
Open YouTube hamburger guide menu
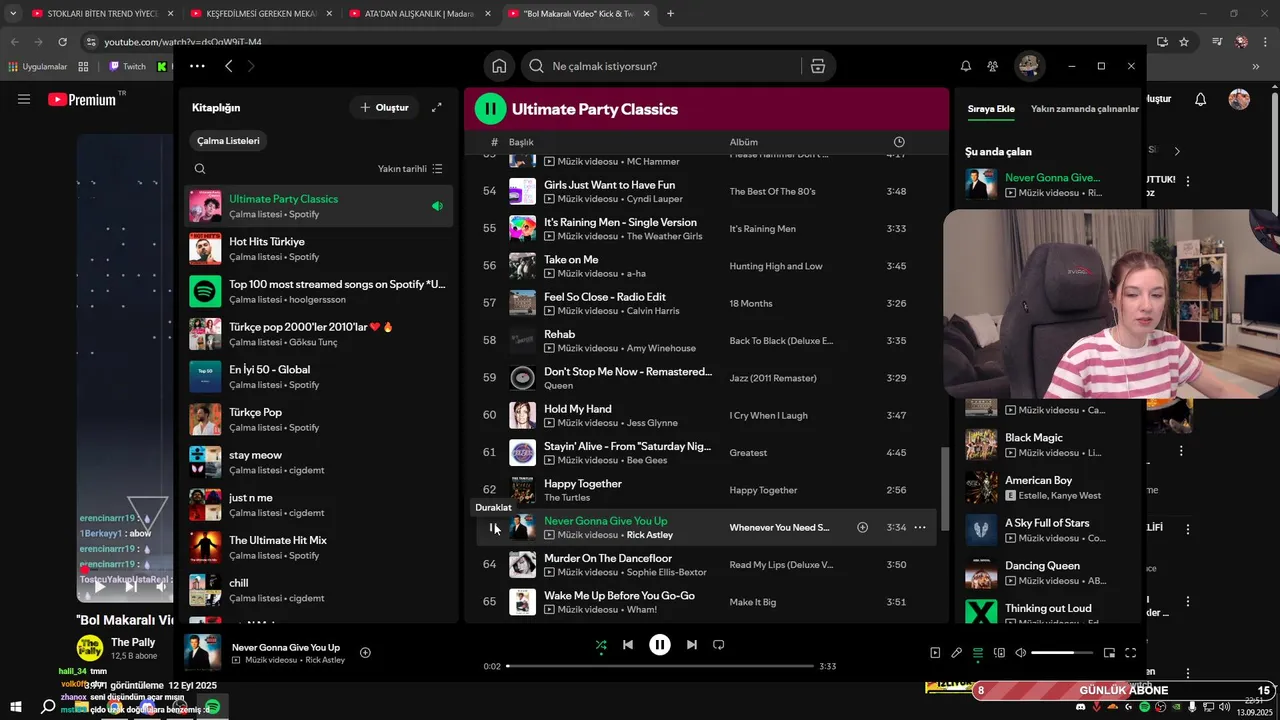[24, 99]
